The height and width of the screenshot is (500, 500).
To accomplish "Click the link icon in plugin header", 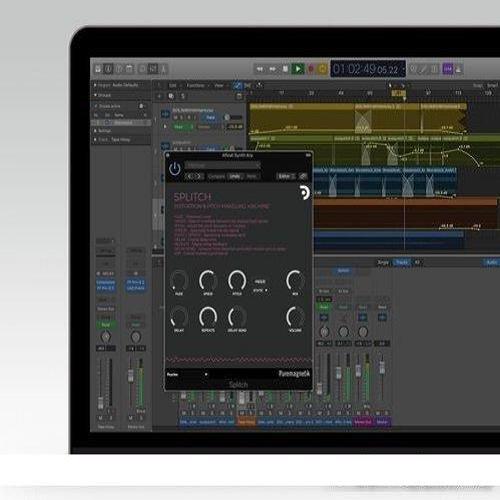I will pyautogui.click(x=303, y=176).
